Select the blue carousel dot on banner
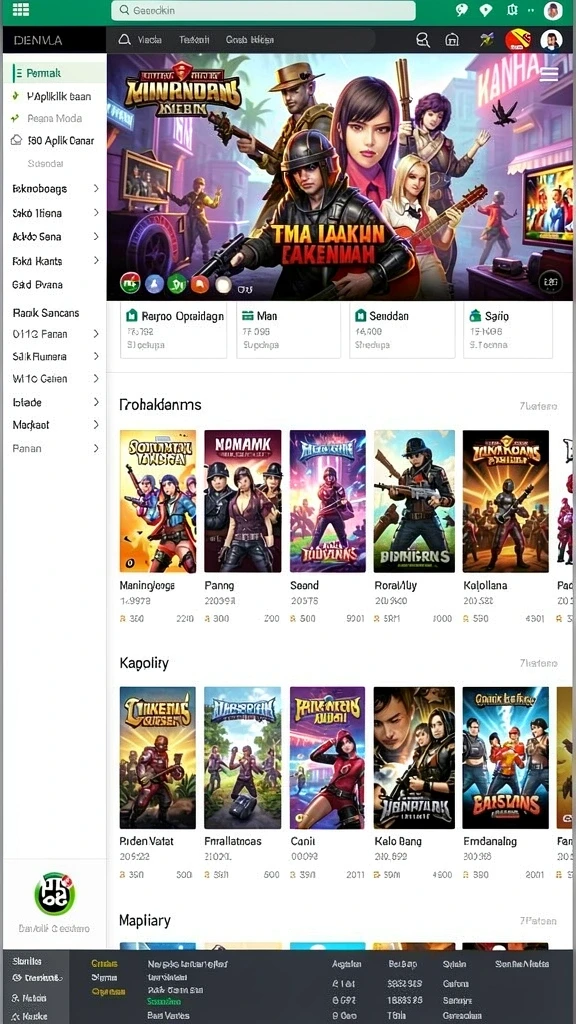 pos(154,283)
